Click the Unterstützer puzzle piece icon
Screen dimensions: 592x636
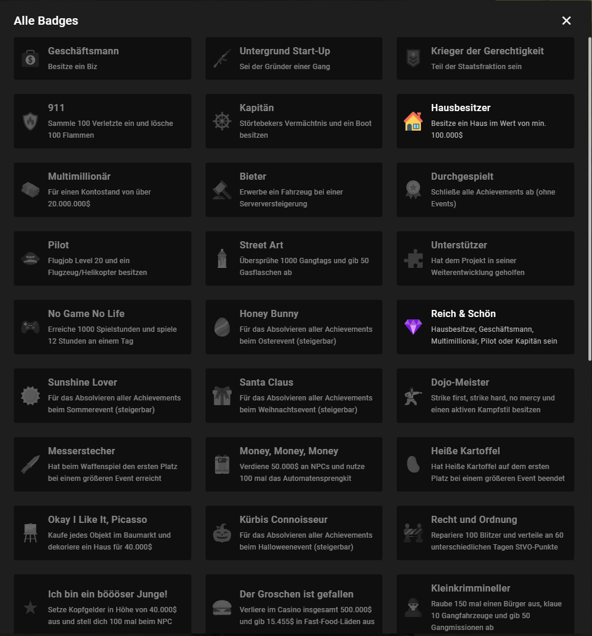[x=413, y=258]
